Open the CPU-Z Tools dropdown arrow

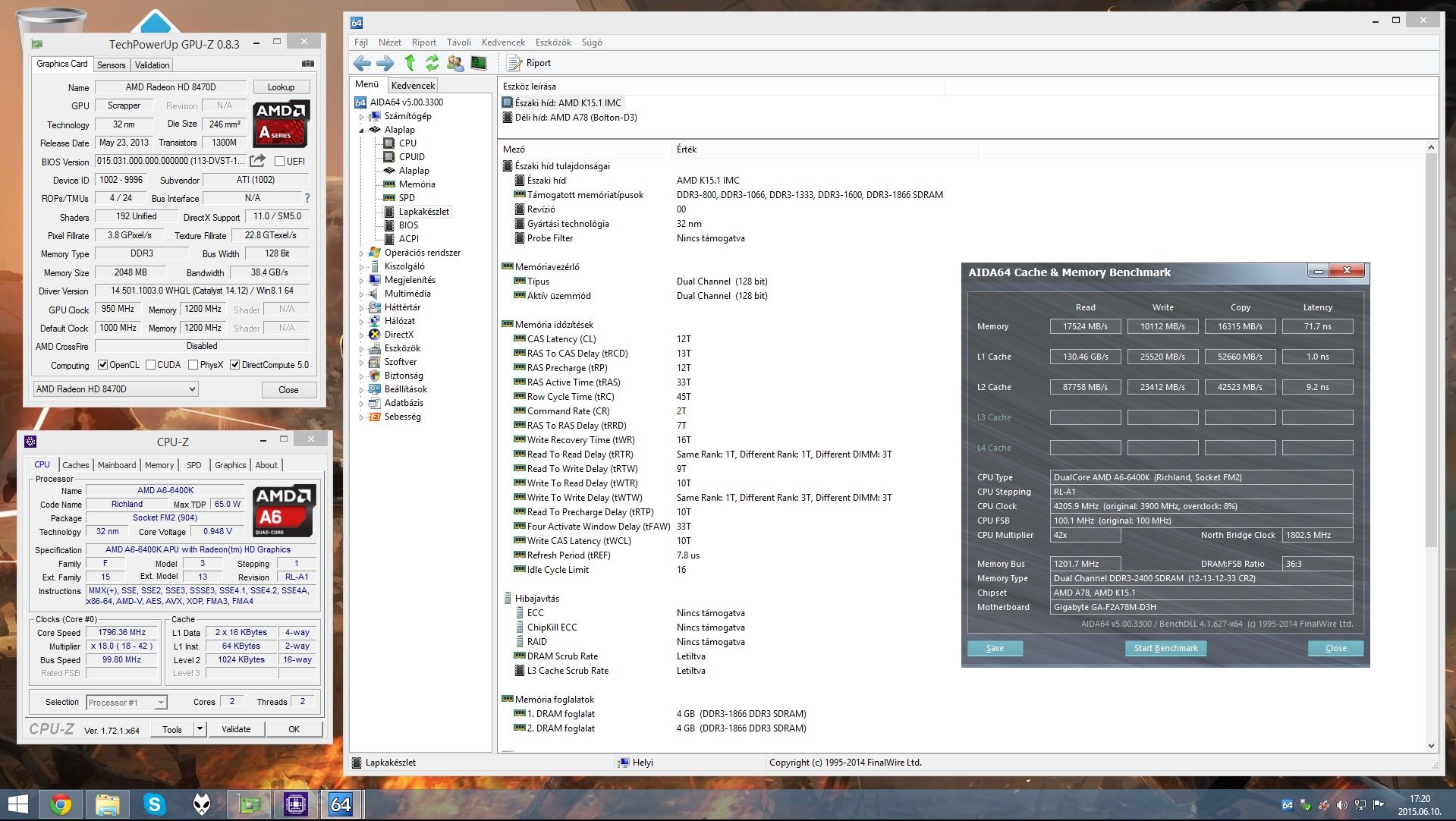tap(200, 729)
